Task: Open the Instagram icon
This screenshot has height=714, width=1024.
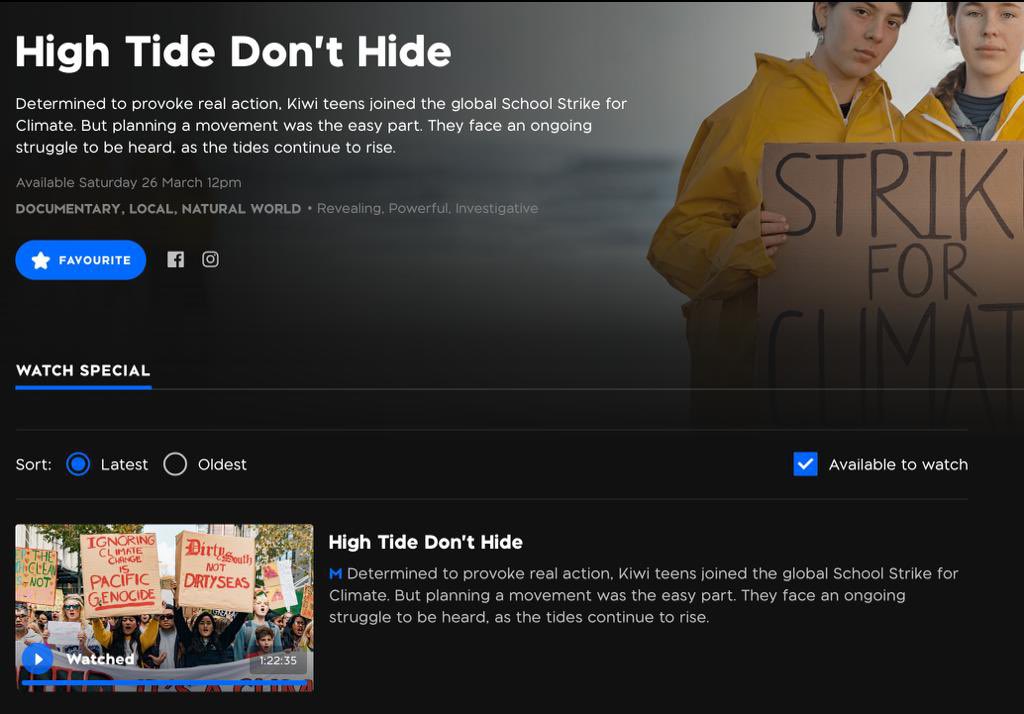Action: (x=210, y=259)
